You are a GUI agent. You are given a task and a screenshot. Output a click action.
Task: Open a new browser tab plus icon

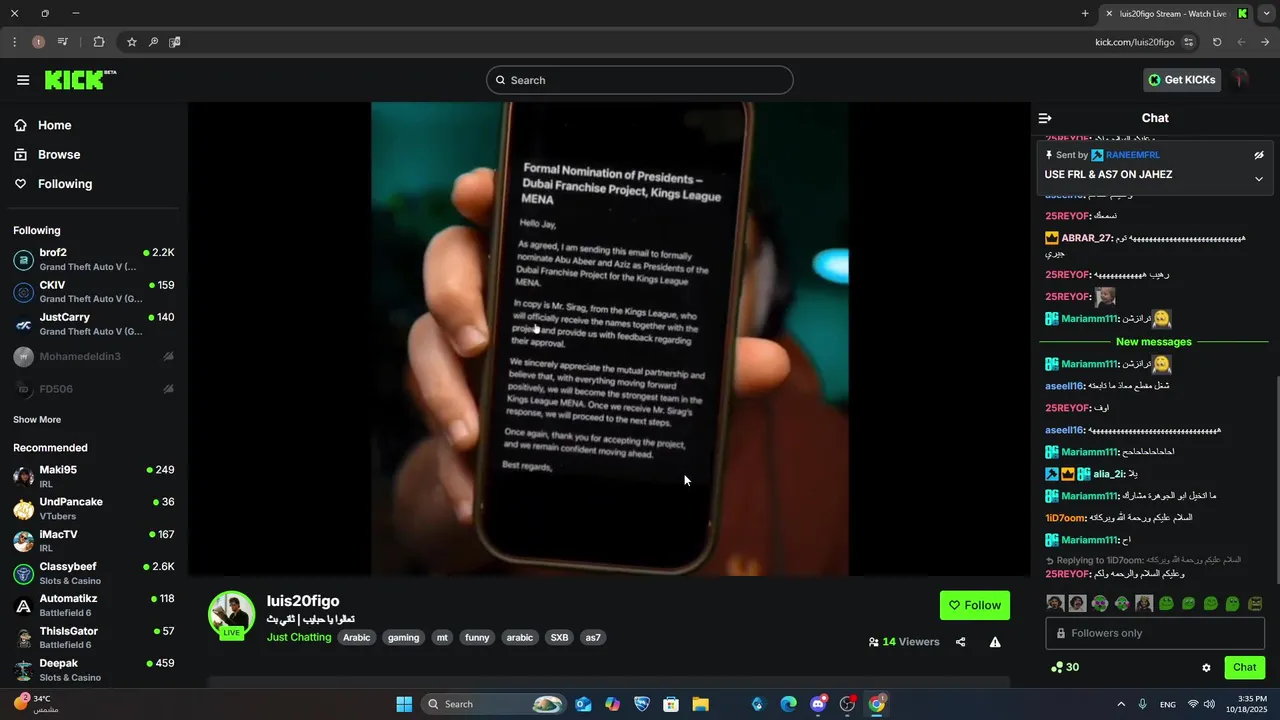(1085, 13)
